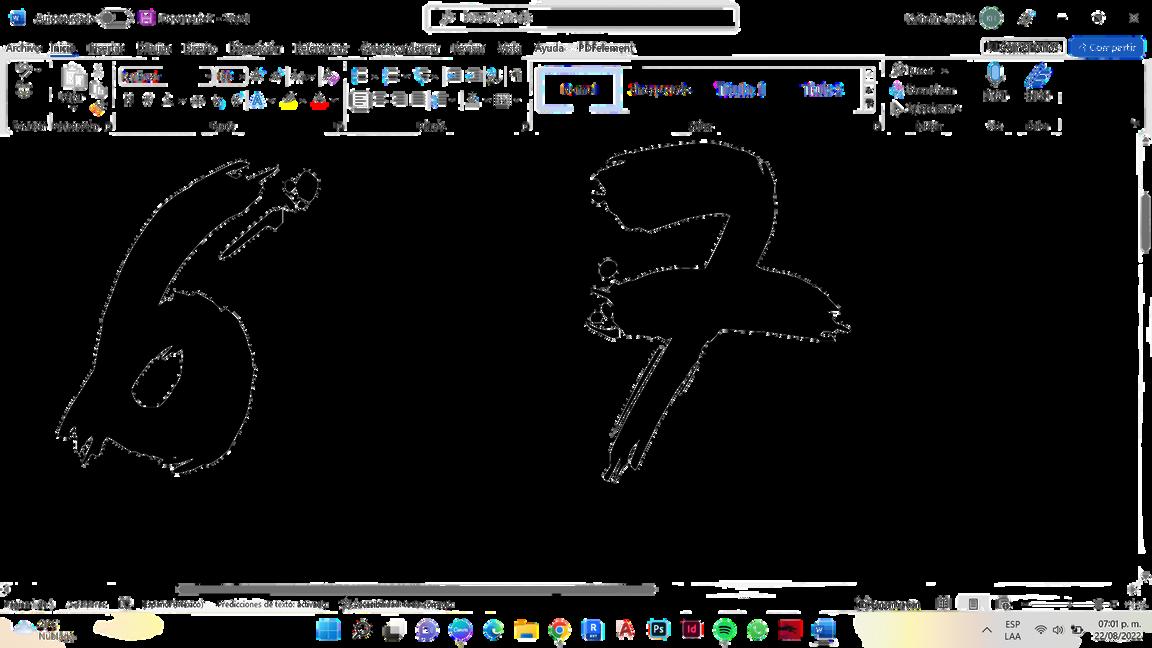Open Google Chrome from taskbar
Image resolution: width=1152 pixels, height=648 pixels.
pyautogui.click(x=560, y=630)
